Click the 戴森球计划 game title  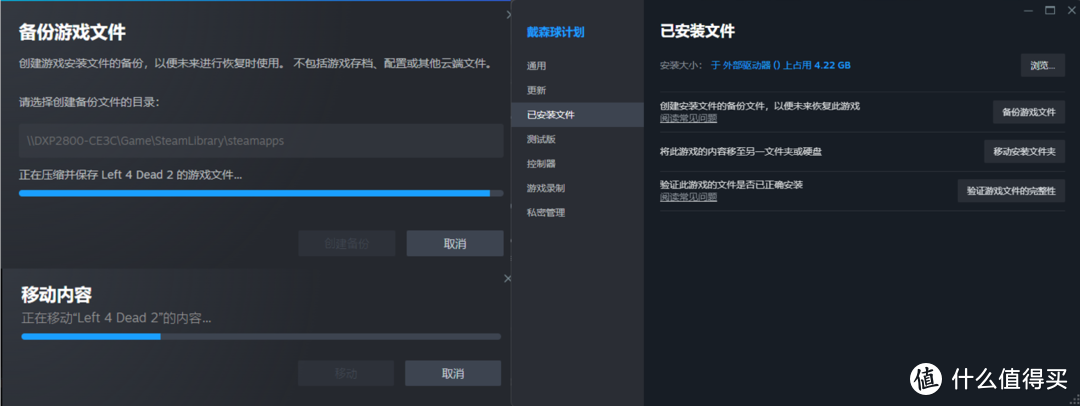point(556,32)
